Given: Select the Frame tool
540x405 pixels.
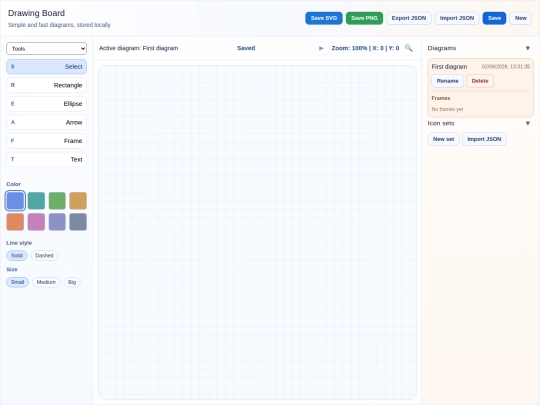Looking at the screenshot, I should click(x=46, y=141).
